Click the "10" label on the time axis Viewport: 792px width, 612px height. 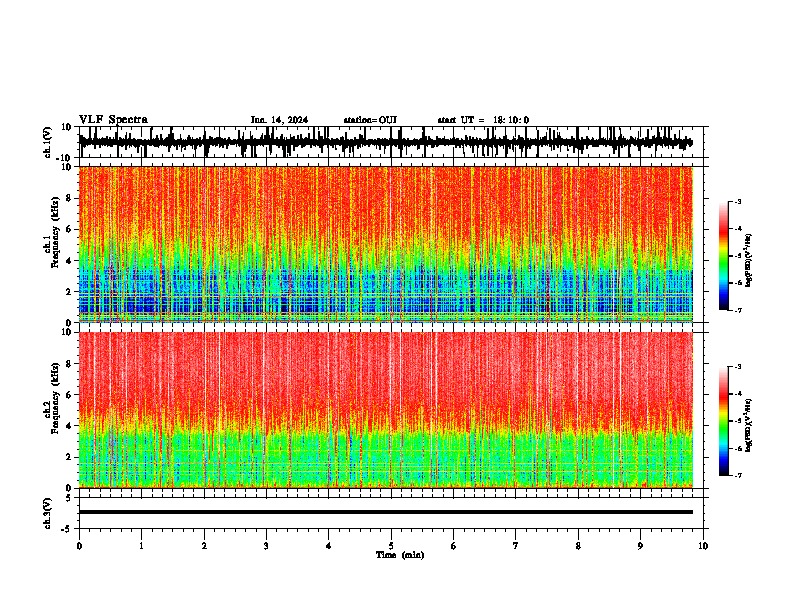pos(703,546)
